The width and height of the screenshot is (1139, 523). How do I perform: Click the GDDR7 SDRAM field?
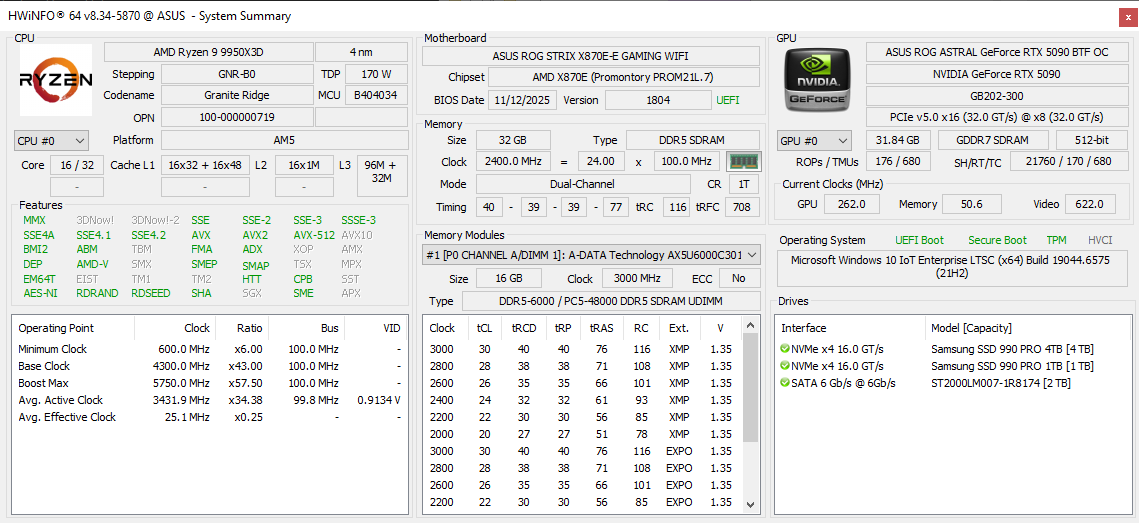point(993,140)
